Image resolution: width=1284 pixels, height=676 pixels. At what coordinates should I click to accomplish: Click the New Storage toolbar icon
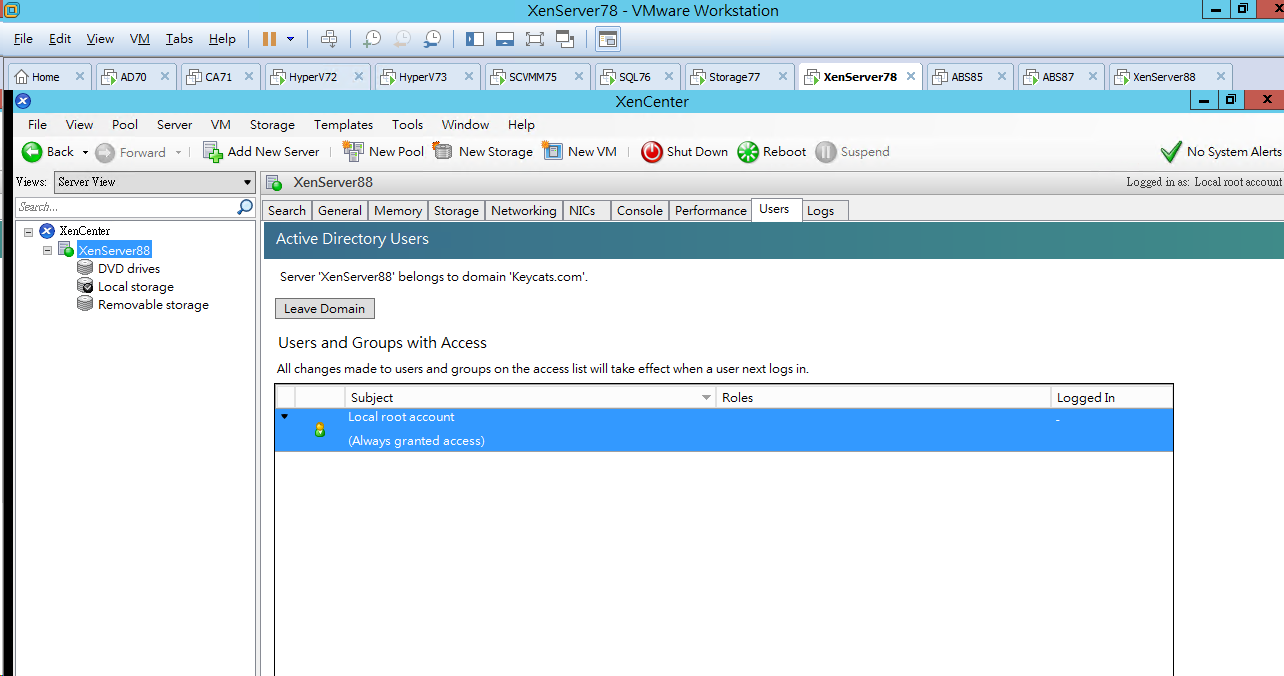443,151
